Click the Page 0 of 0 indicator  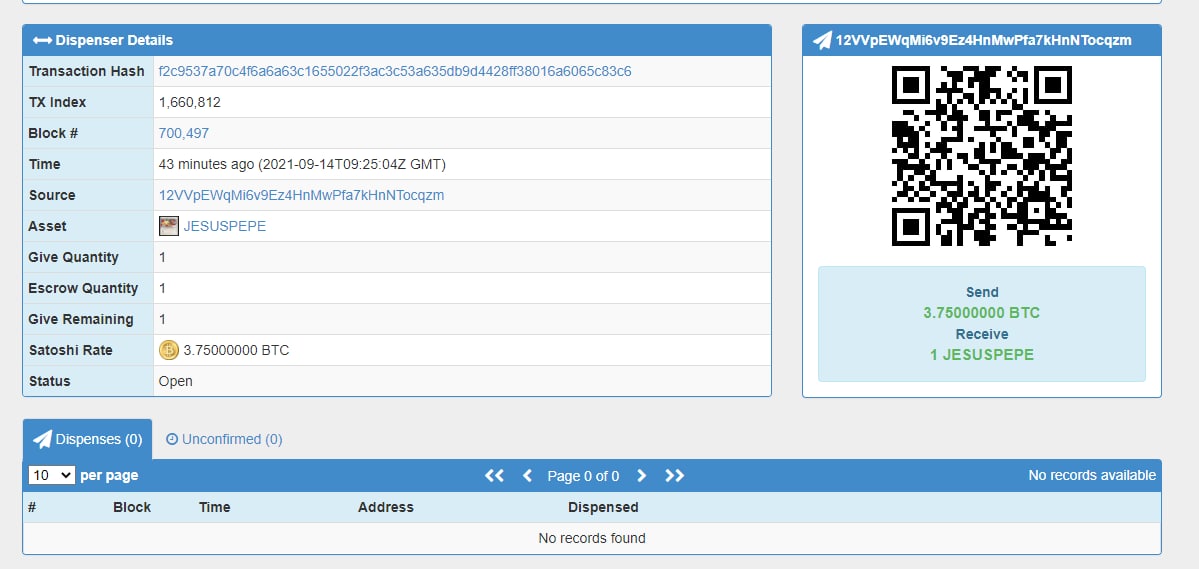click(583, 476)
